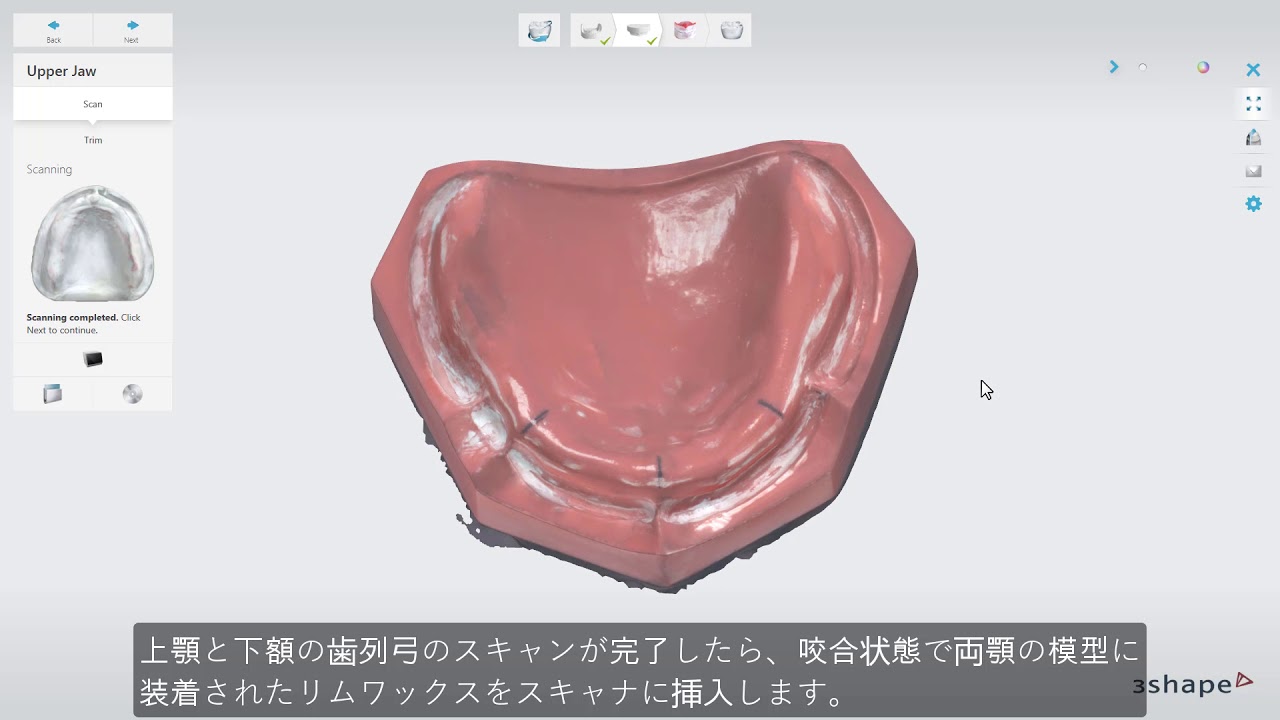Click the scanner device icon
Viewport: 1280px width, 720px height.
pos(93,359)
